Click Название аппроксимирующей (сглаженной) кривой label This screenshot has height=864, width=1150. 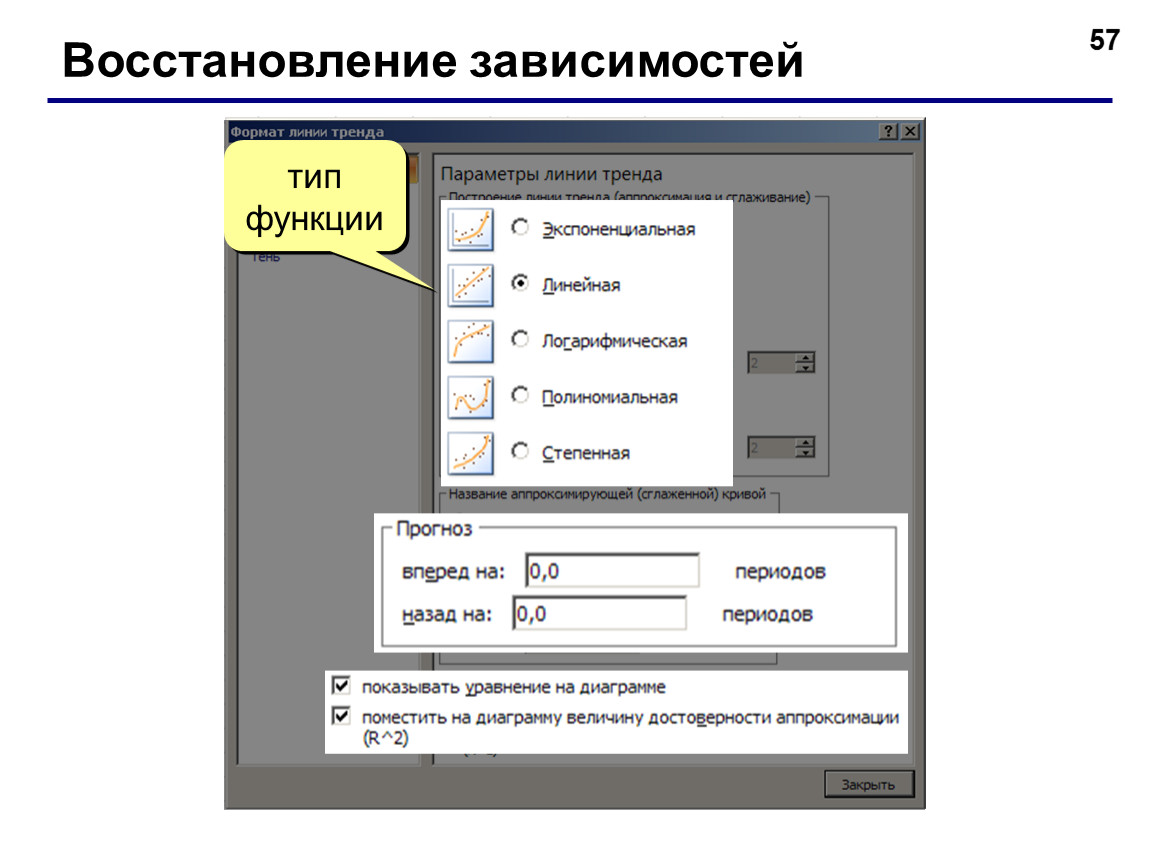(x=607, y=494)
